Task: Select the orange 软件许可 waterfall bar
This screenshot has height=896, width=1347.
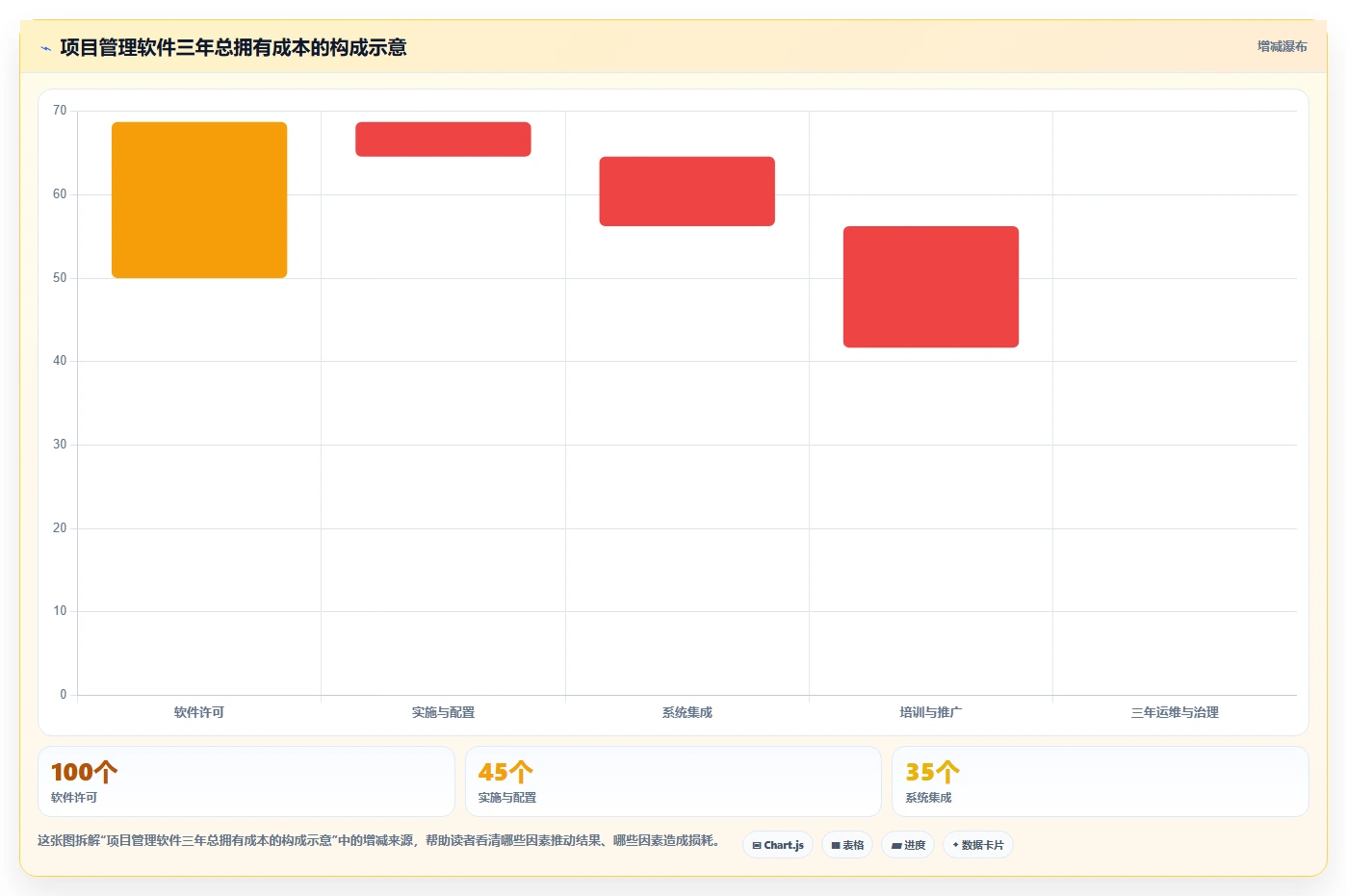Action: [199, 200]
